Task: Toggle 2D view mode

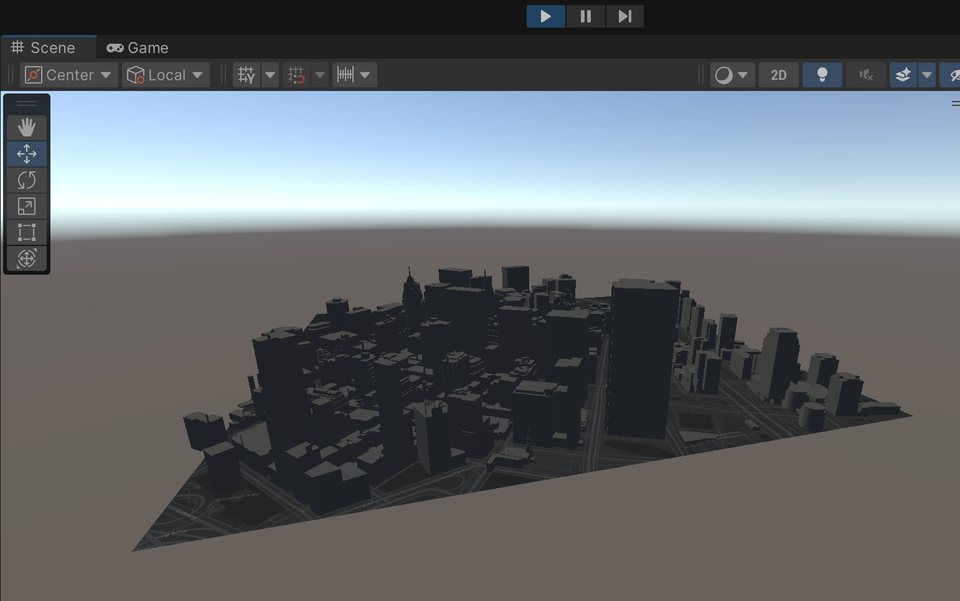Action: click(778, 75)
